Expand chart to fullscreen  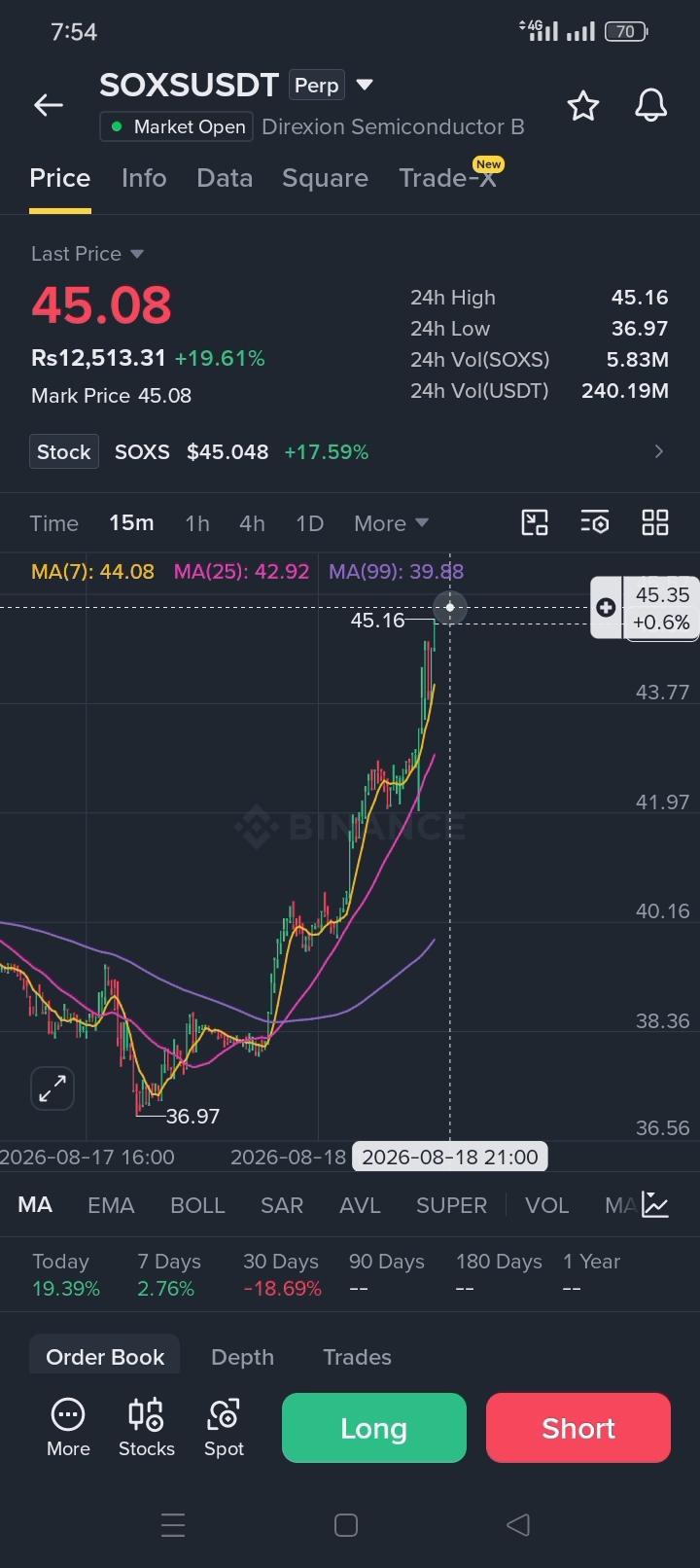click(52, 1087)
